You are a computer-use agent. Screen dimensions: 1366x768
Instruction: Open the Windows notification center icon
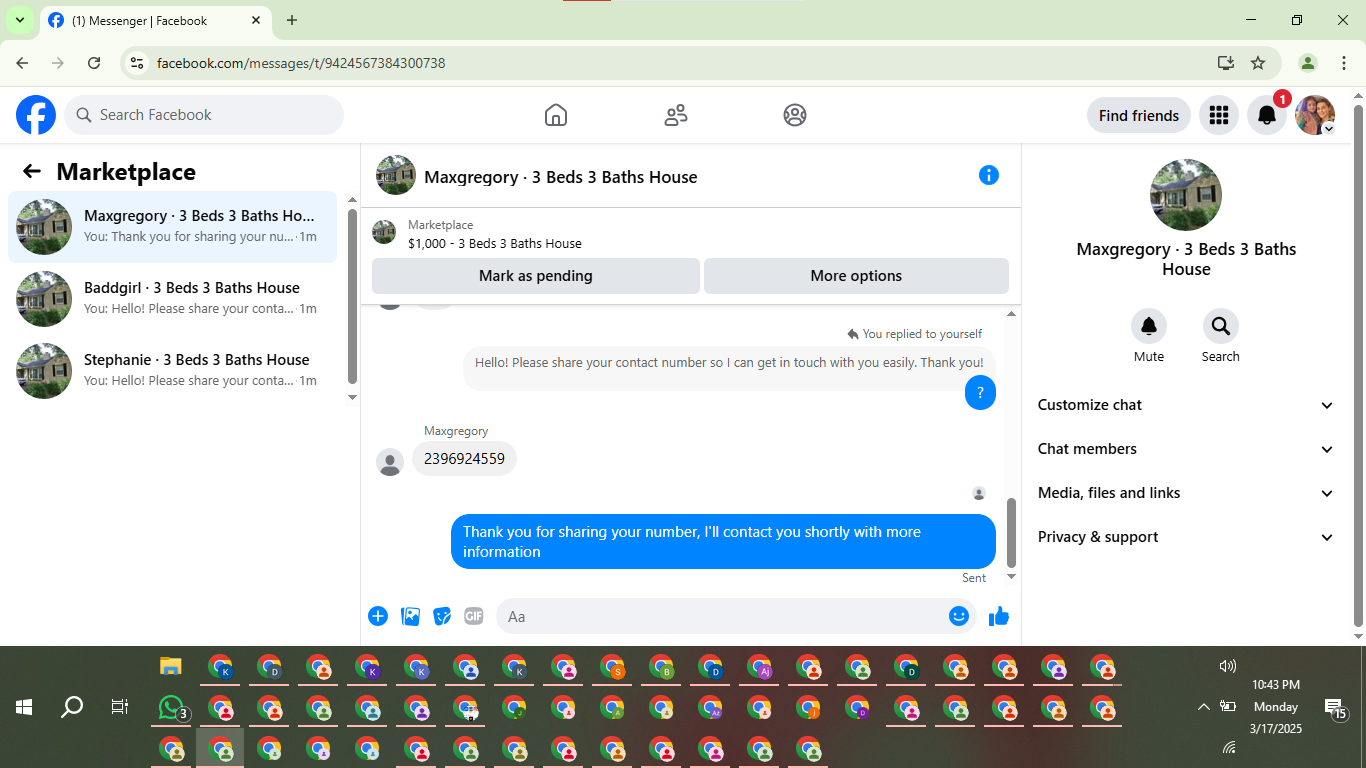(x=1335, y=709)
